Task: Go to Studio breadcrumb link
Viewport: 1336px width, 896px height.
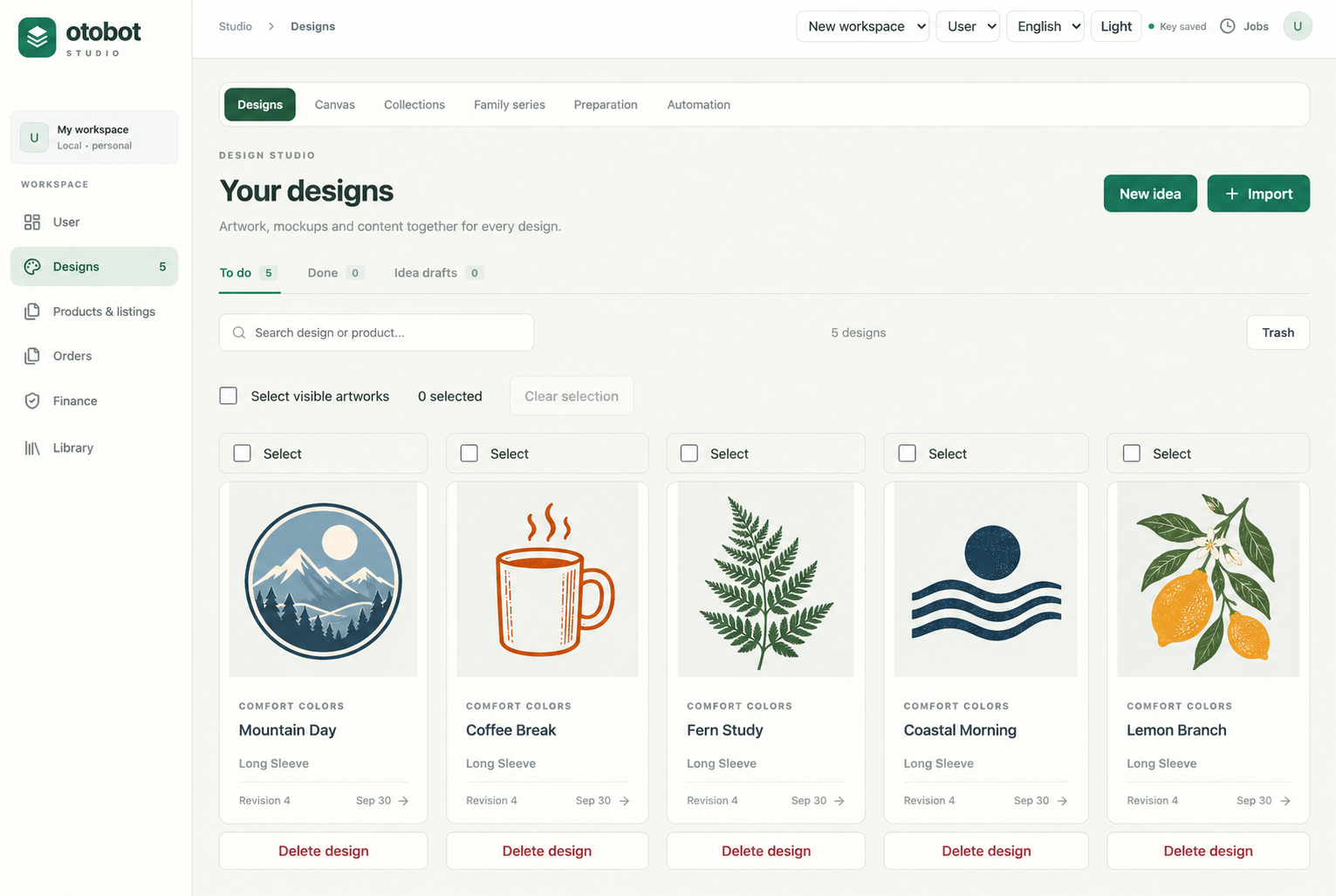Action: [x=236, y=26]
